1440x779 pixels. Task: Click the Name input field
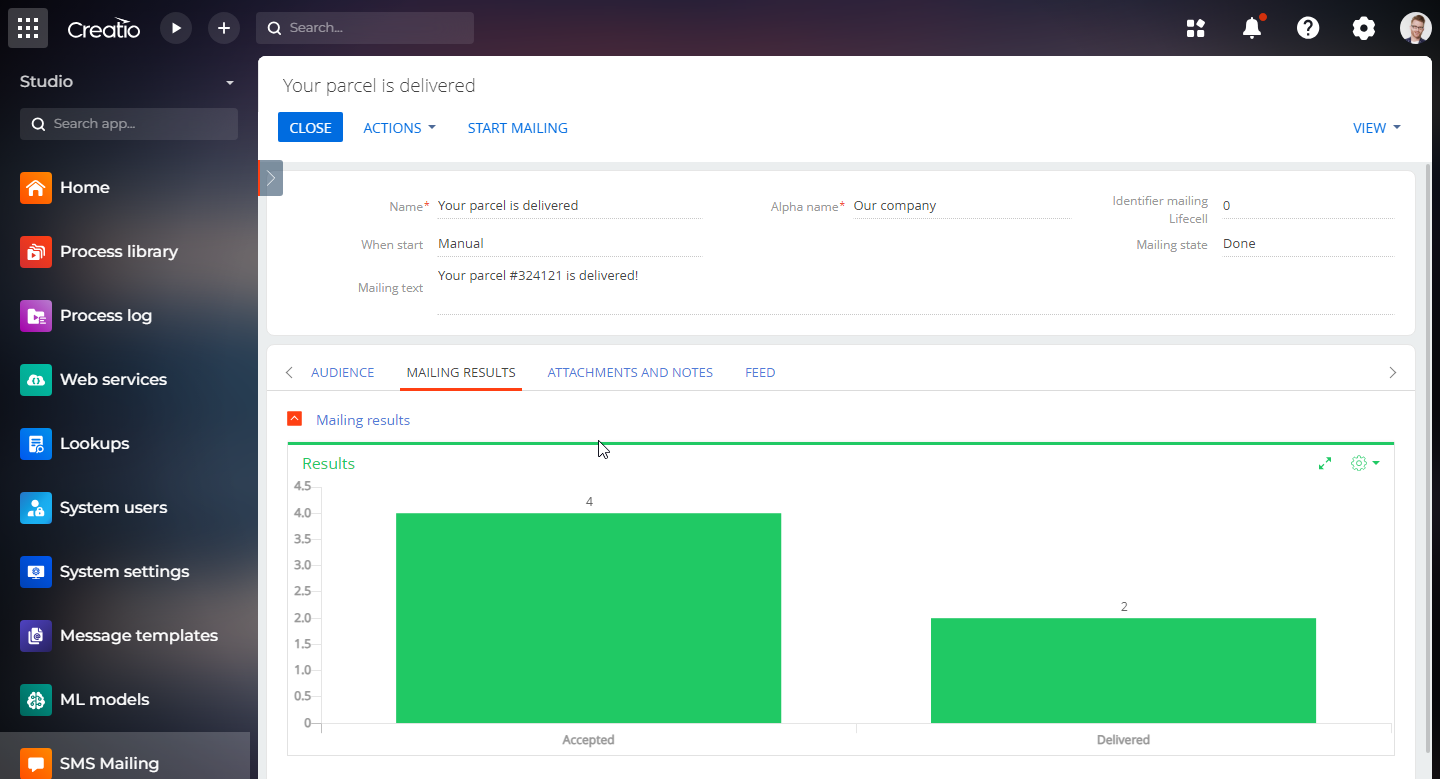coord(569,206)
